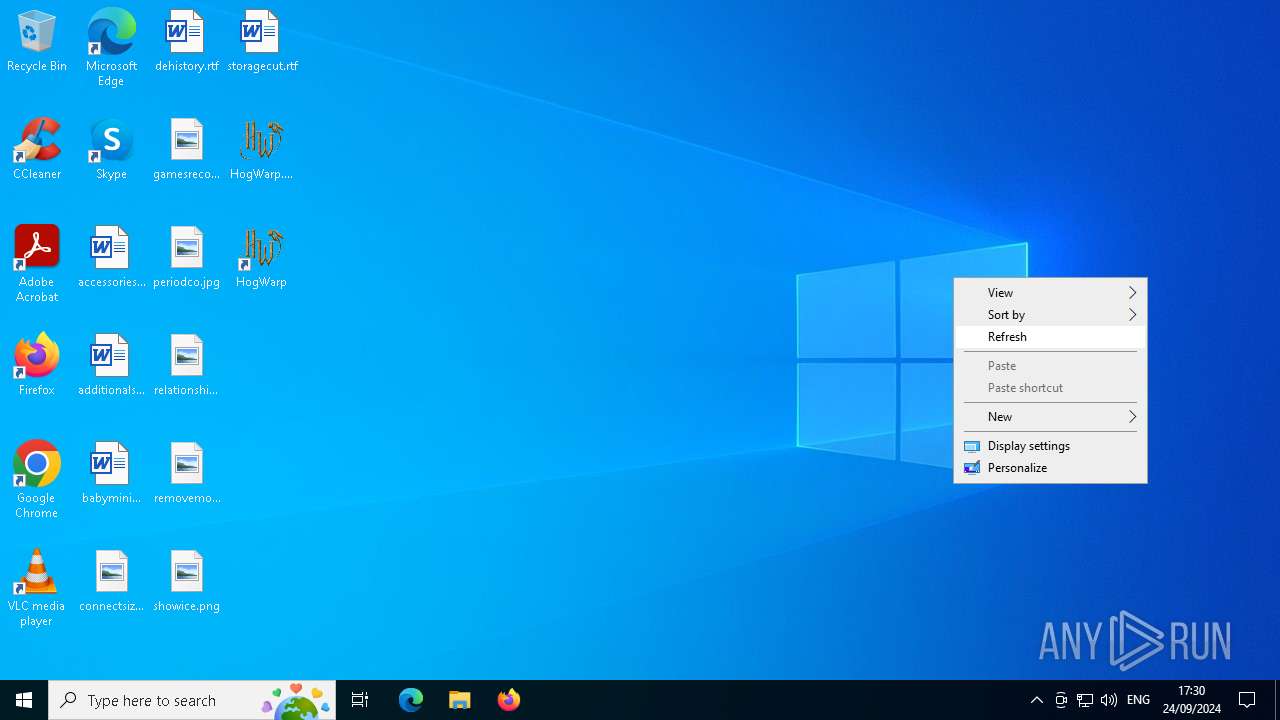Select the dehistory.rtf file icon
Viewport: 1280px width, 720px height.
(x=186, y=42)
